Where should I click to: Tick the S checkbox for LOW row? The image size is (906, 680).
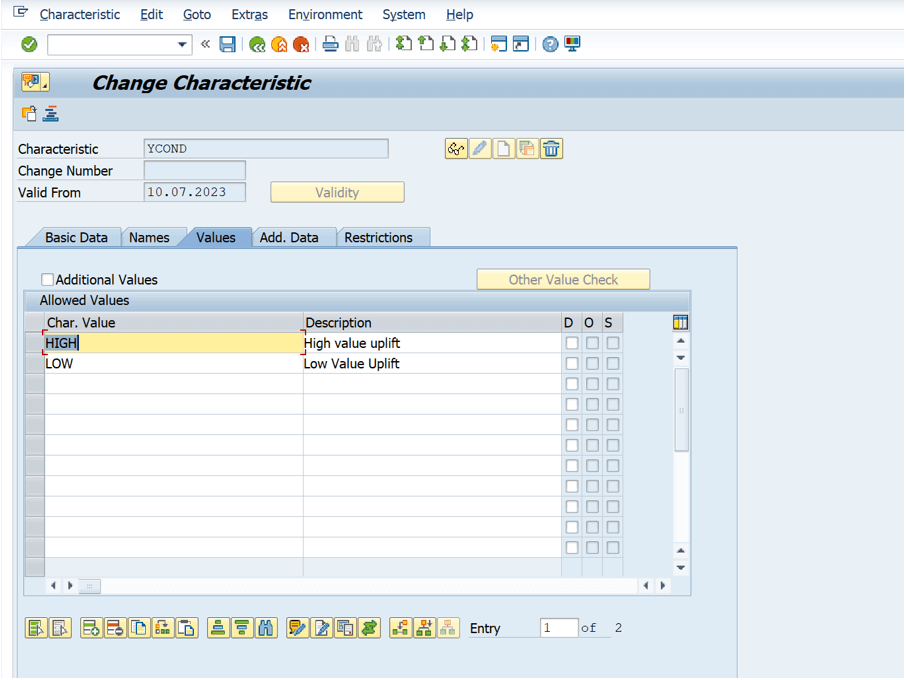tap(612, 363)
